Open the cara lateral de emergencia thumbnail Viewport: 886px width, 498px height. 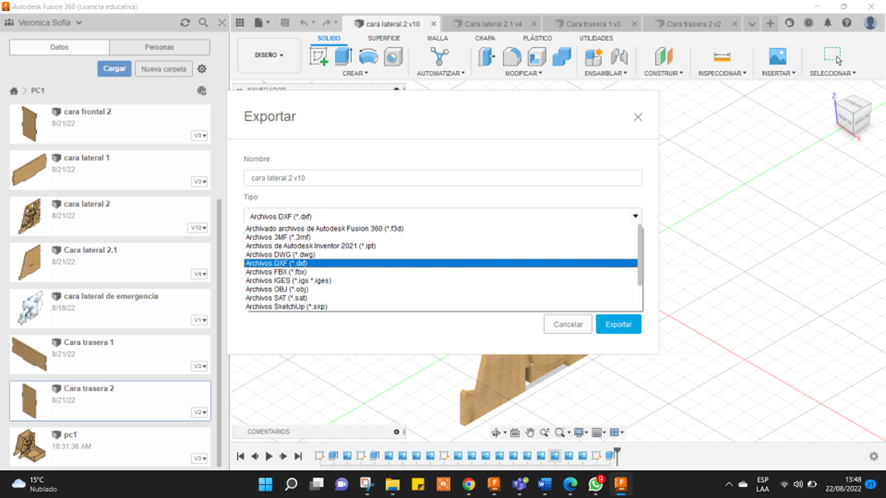pos(29,308)
